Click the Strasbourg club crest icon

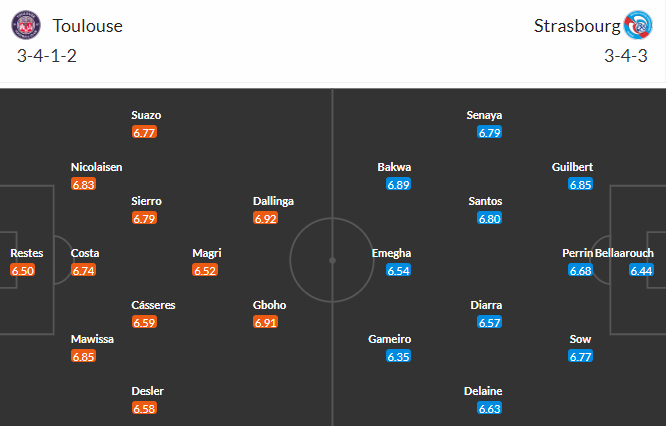pyautogui.click(x=636, y=26)
